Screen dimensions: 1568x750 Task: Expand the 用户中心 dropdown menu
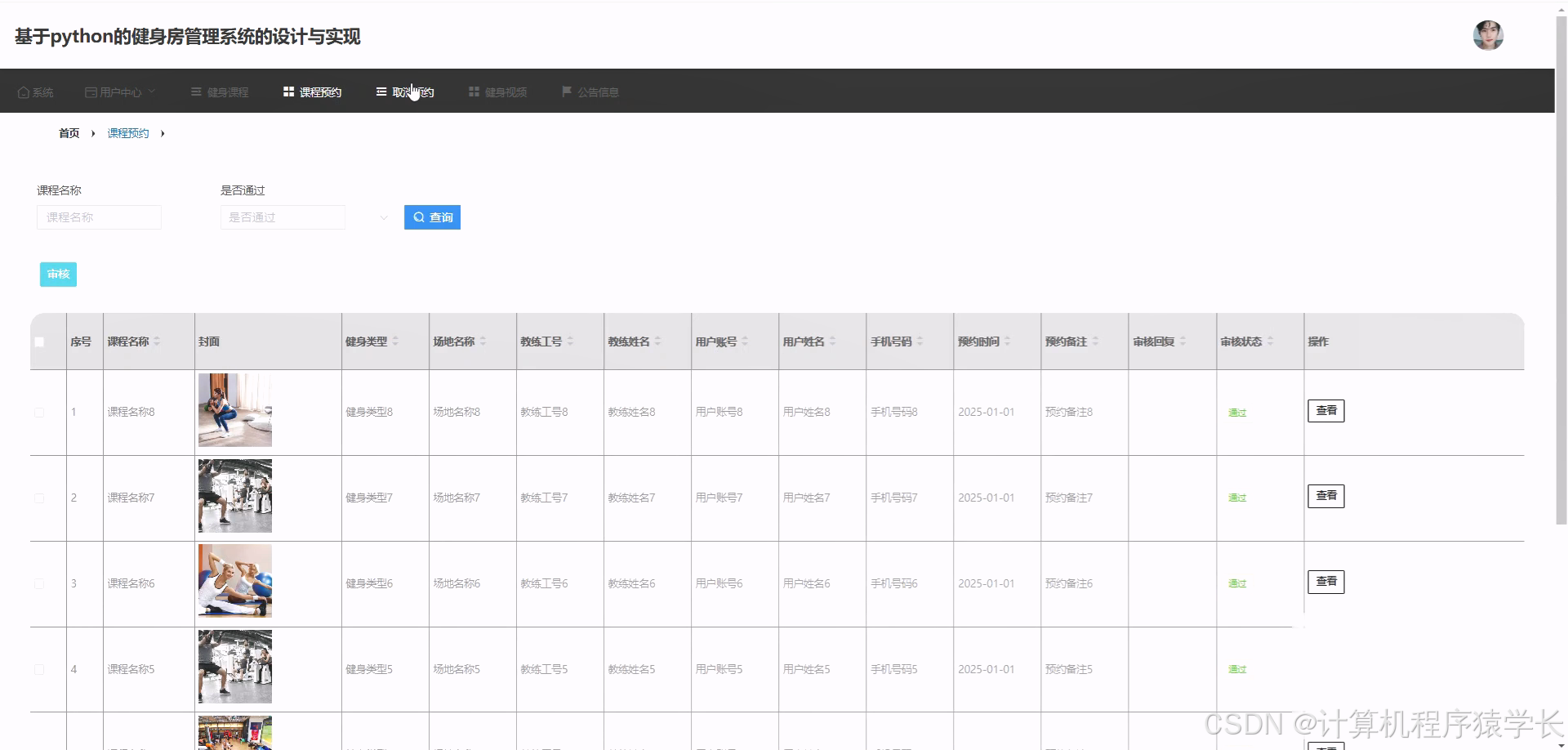tap(120, 92)
